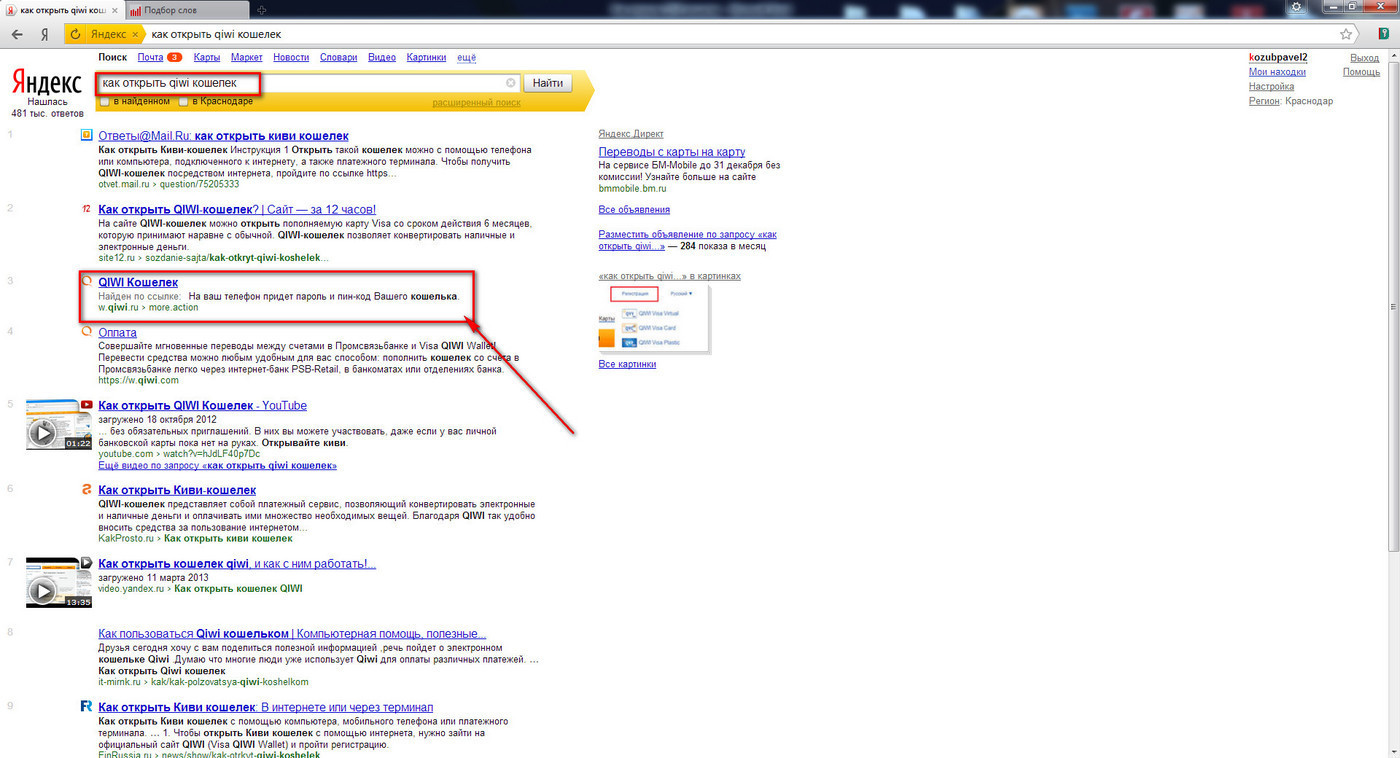Open the Видео service link

382,57
